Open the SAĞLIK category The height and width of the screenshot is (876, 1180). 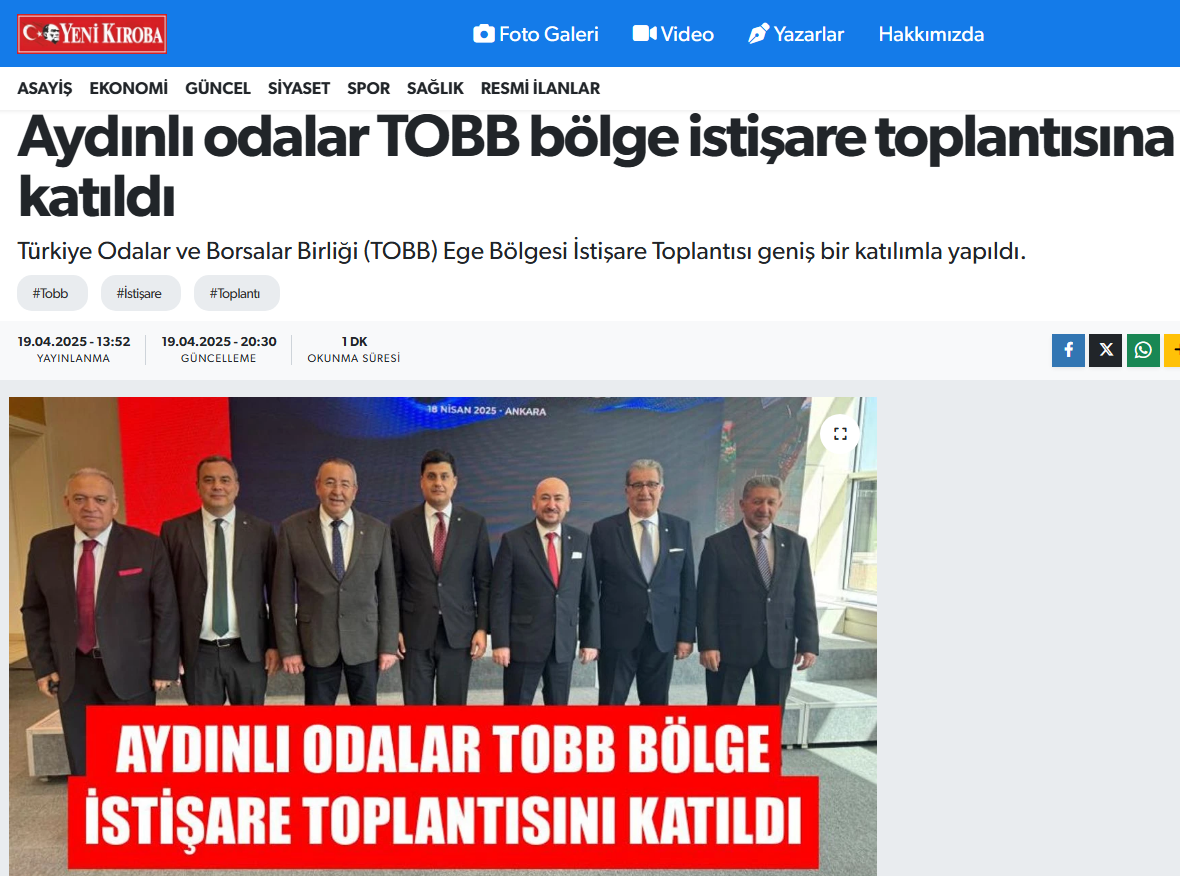[x=435, y=88]
